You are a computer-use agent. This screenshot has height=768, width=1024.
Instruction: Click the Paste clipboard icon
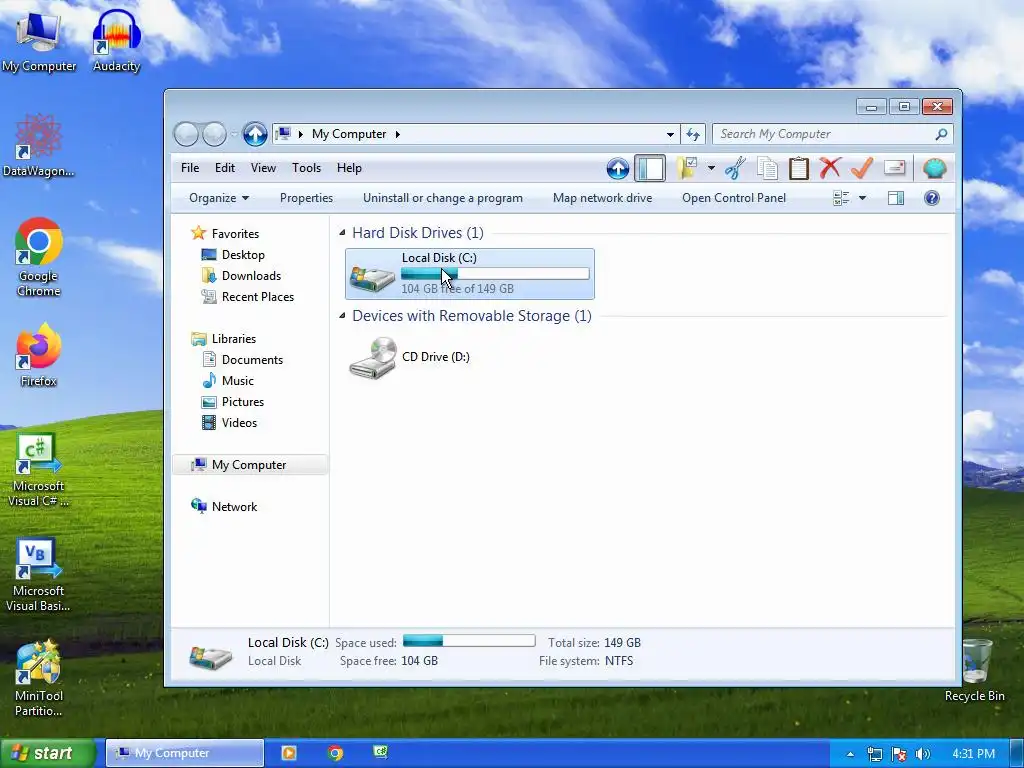[799, 168]
